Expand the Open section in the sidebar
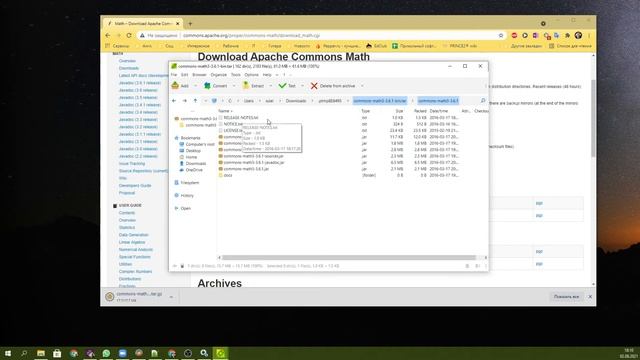Image resolution: width=640 pixels, height=360 pixels. click(x=182, y=208)
